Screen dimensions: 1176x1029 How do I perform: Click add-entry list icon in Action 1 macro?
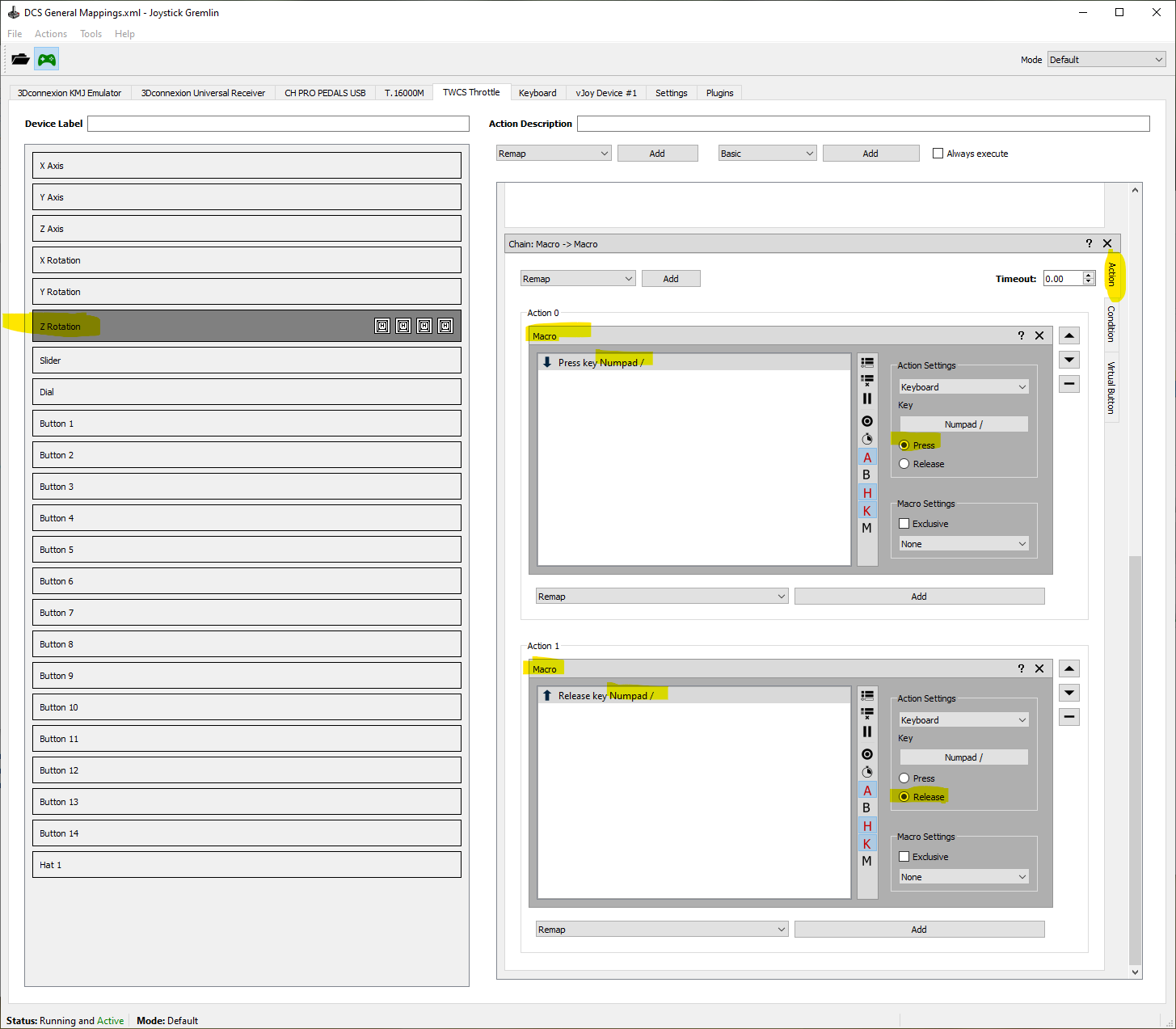[867, 695]
